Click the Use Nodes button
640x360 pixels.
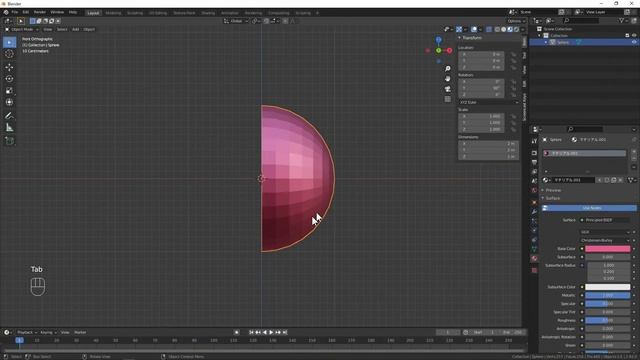pyautogui.click(x=589, y=208)
